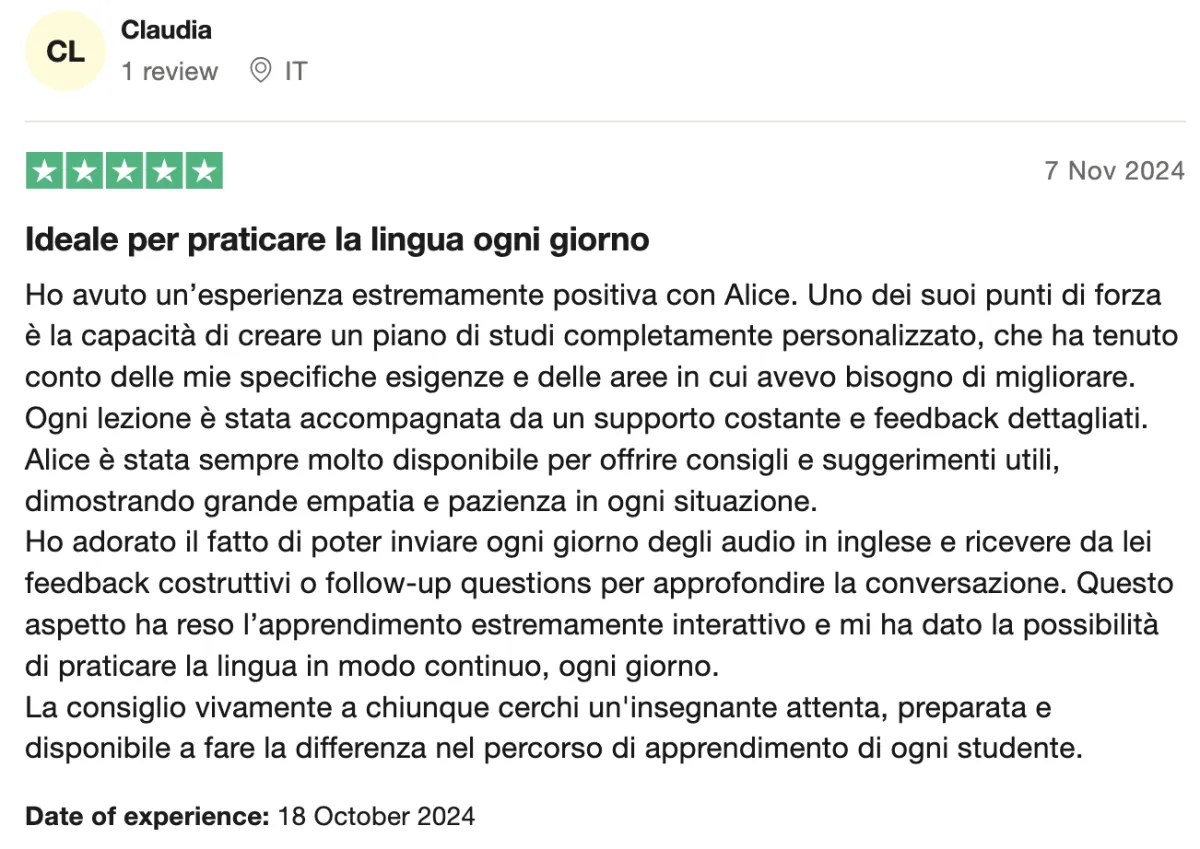Click the location pin icon
The width and height of the screenshot is (1200, 849).
[260, 71]
